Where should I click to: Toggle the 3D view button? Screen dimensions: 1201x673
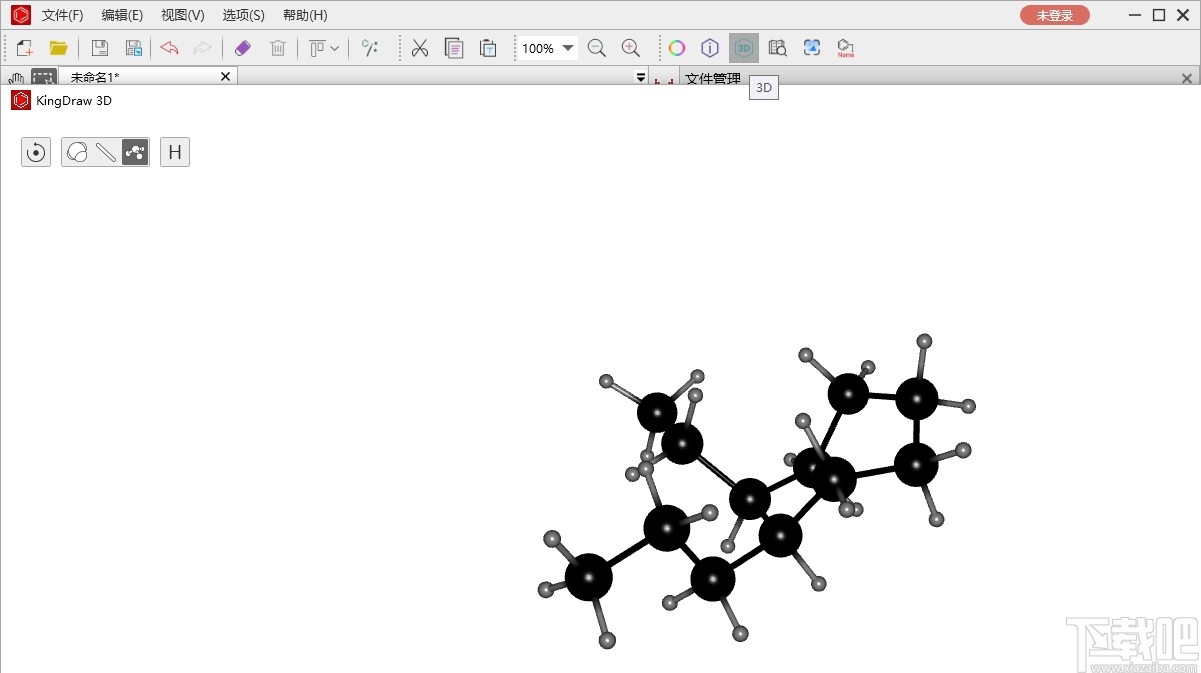744,48
